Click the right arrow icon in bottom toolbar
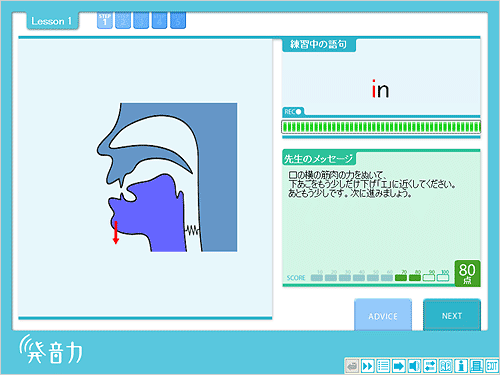 click(x=399, y=366)
